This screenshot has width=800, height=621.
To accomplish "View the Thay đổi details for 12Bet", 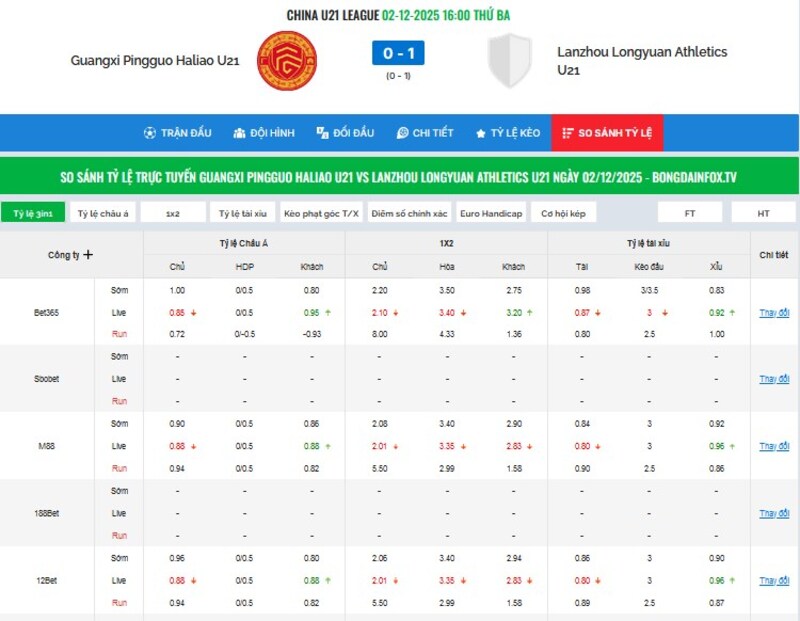I will tap(774, 580).
